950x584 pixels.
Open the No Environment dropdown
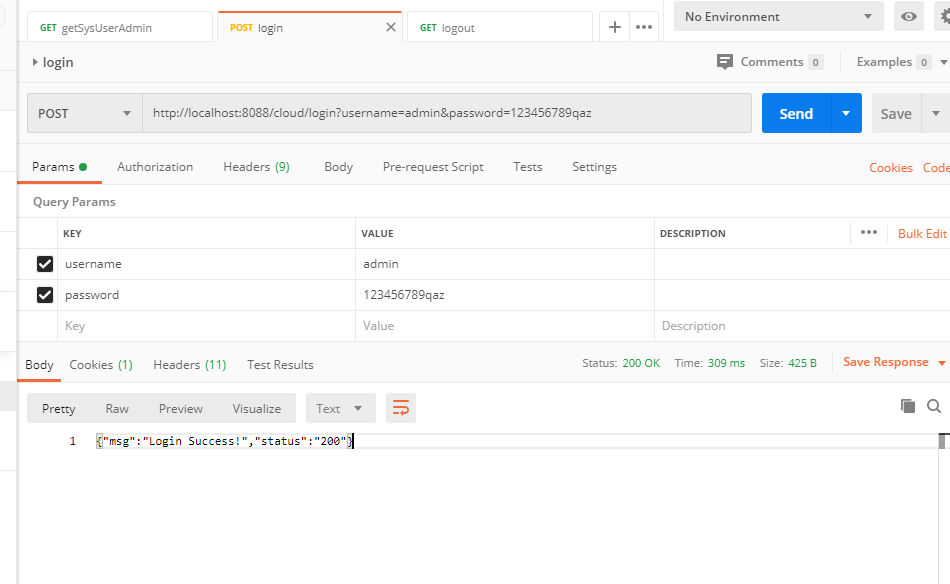[779, 16]
